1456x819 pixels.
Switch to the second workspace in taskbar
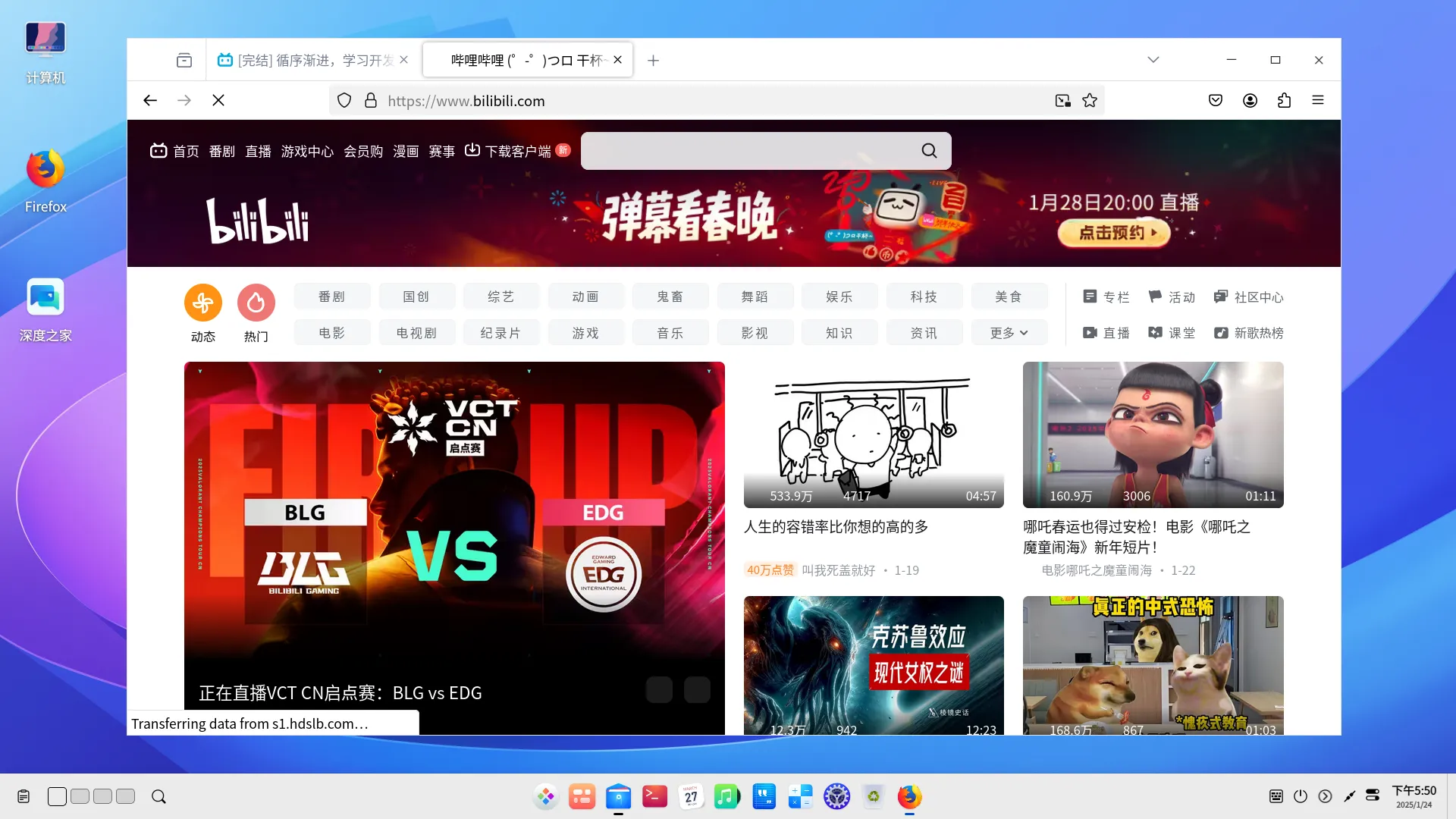[x=80, y=796]
